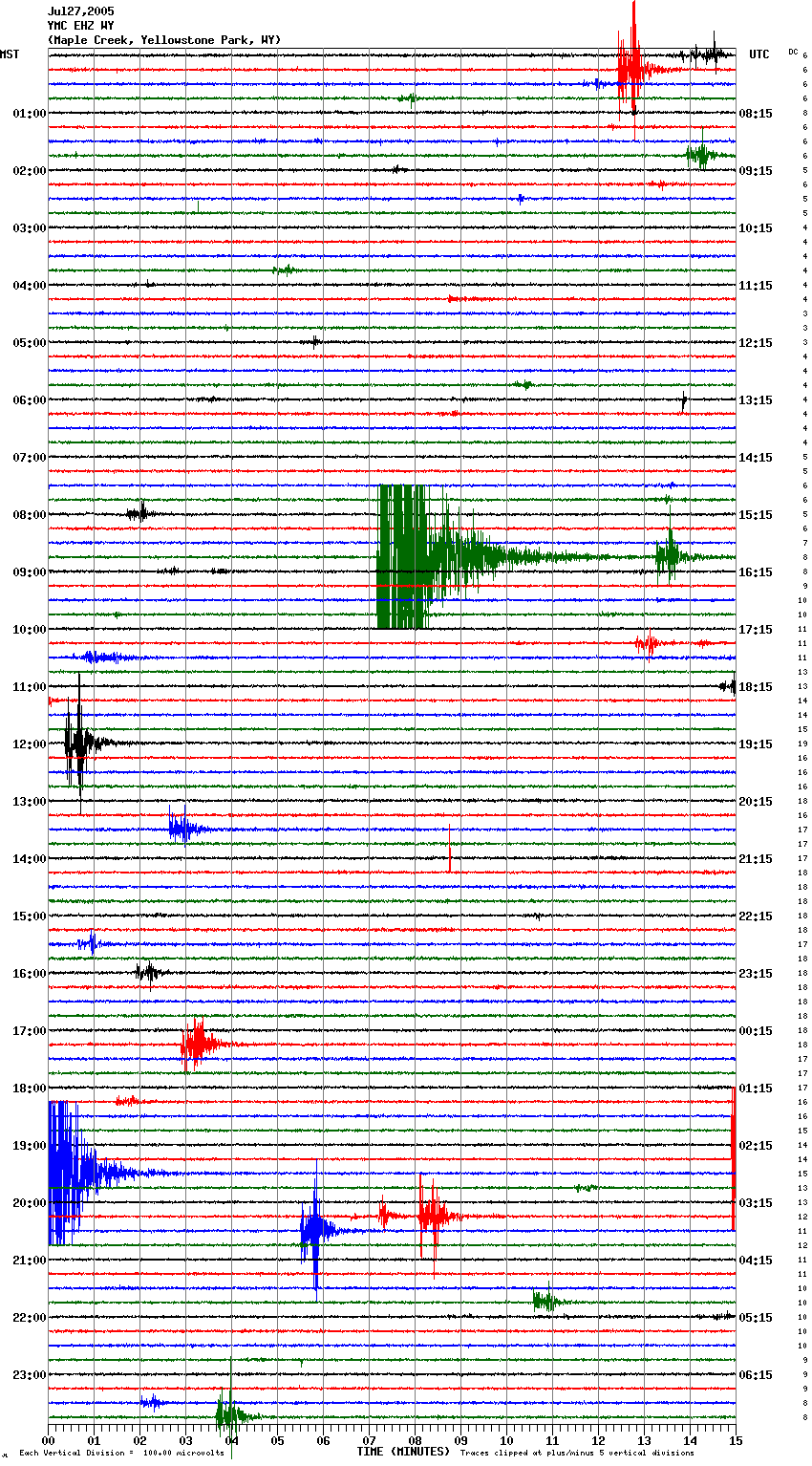Click the 08:15 UTC time label
Viewport: 812px width, 1466px height.
click(x=756, y=114)
